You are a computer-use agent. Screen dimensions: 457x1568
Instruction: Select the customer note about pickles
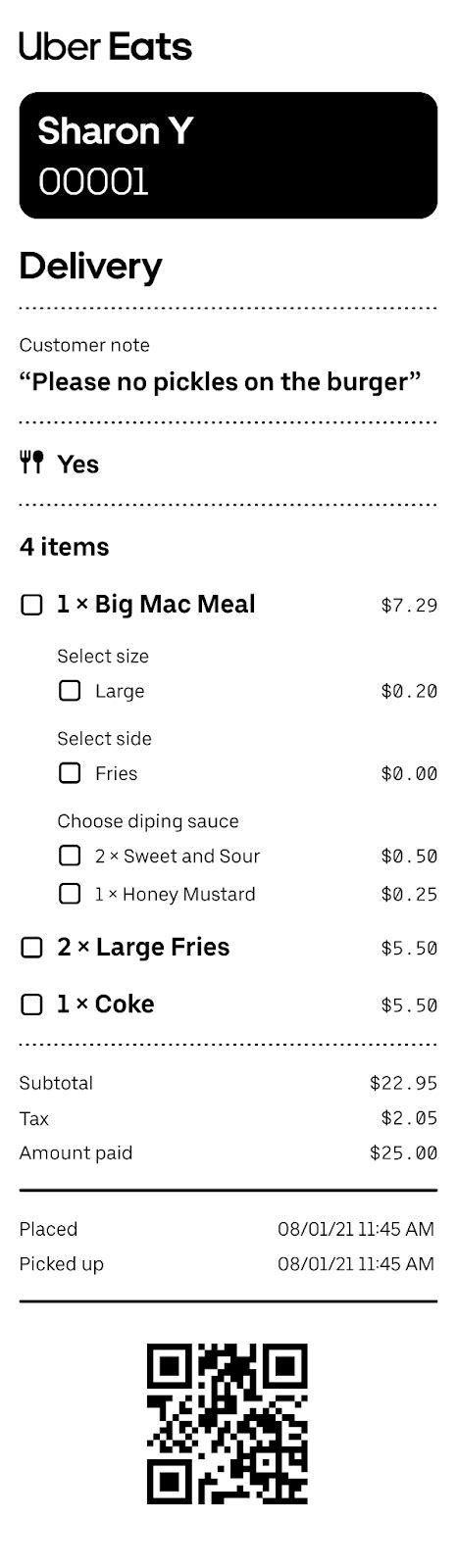221,381
